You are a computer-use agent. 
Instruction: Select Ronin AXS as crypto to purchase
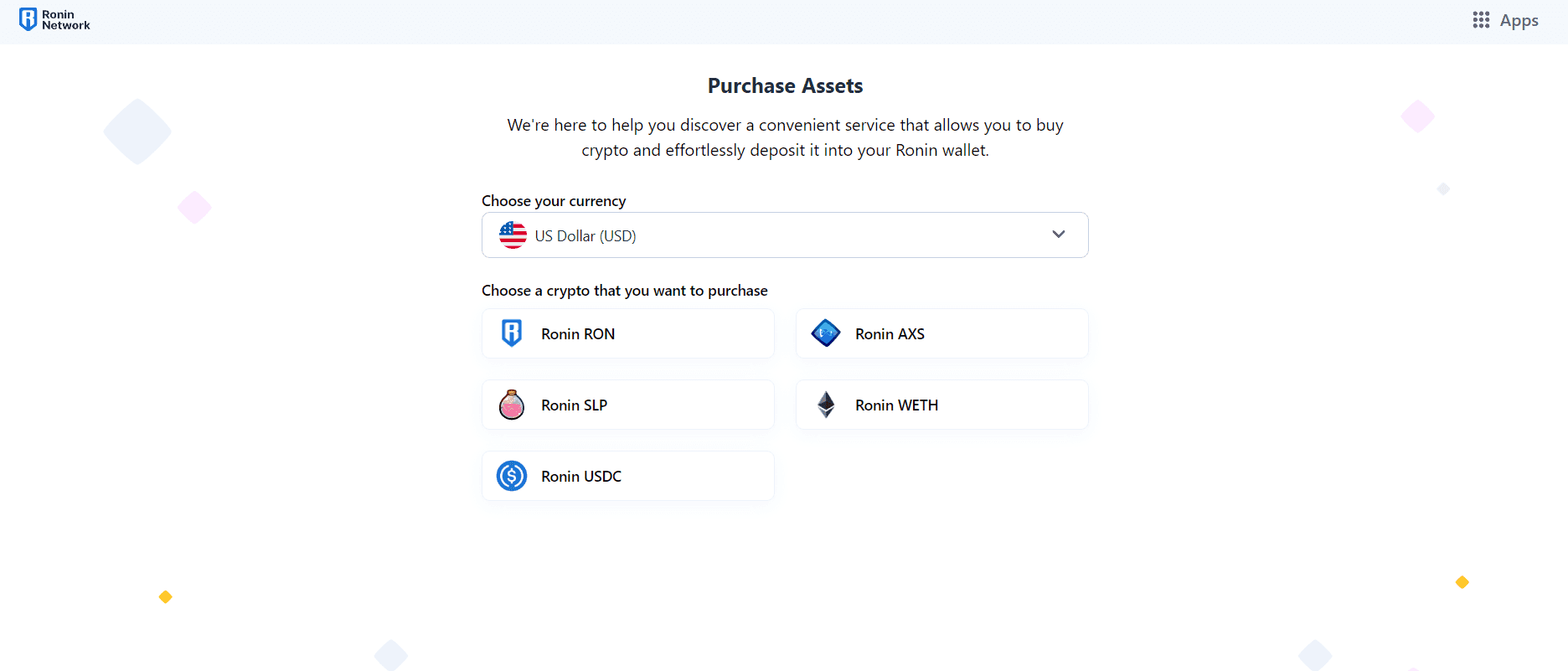click(941, 333)
